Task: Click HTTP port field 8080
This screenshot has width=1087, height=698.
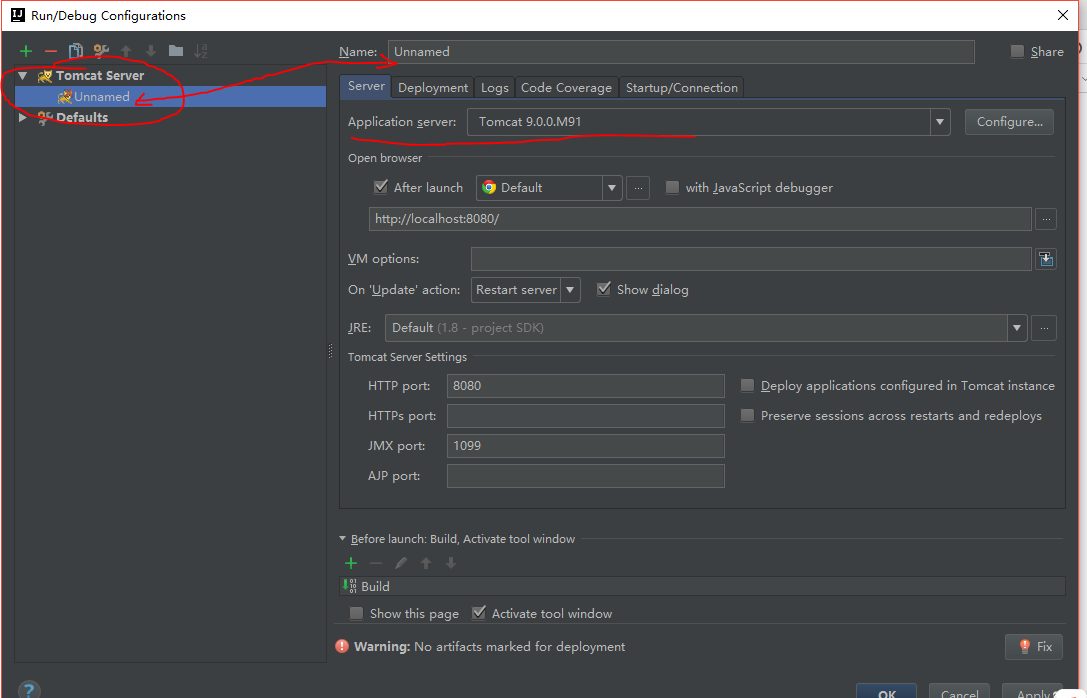Action: click(x=586, y=386)
